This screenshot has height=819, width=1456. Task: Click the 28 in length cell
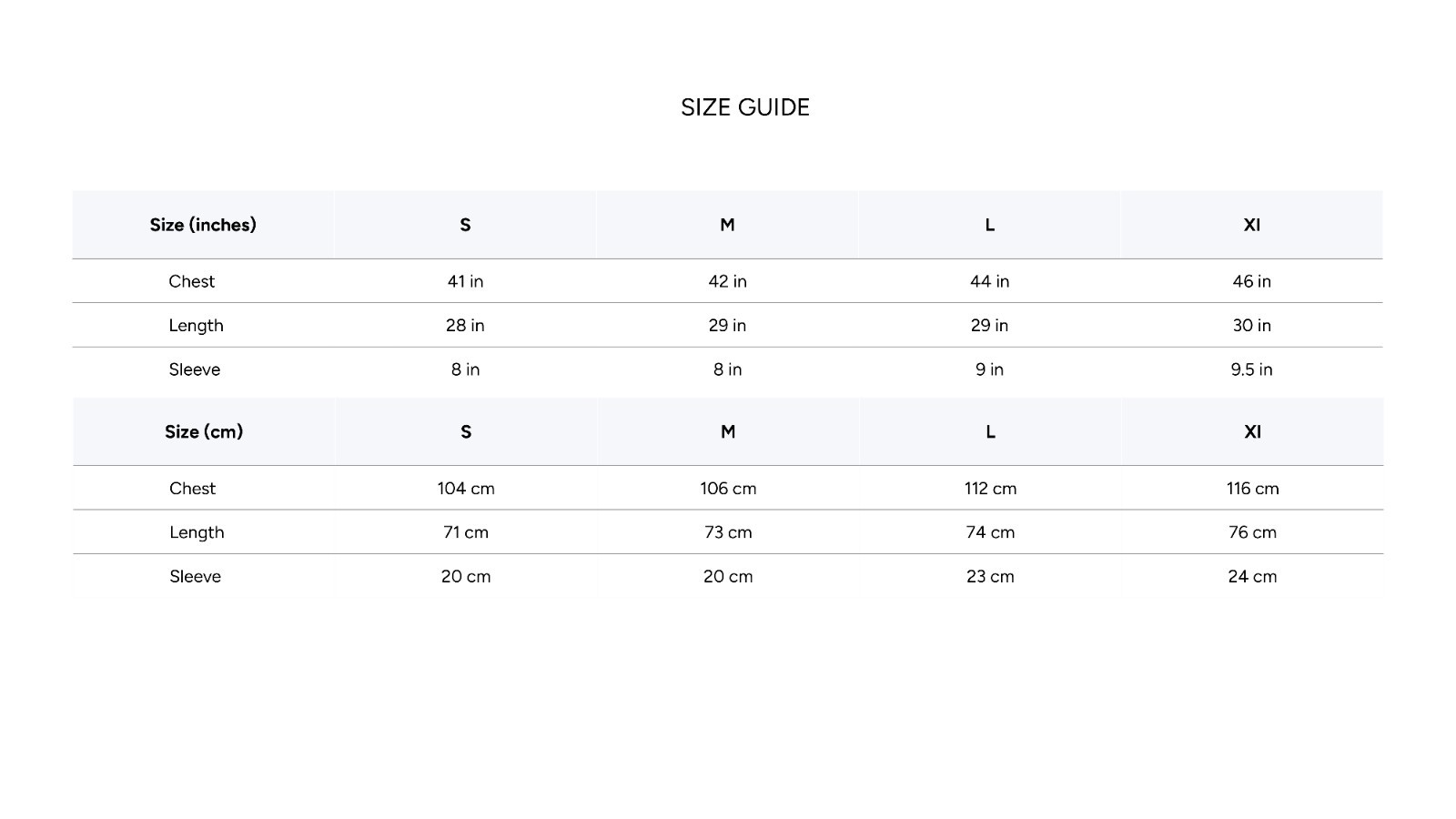[x=465, y=325]
